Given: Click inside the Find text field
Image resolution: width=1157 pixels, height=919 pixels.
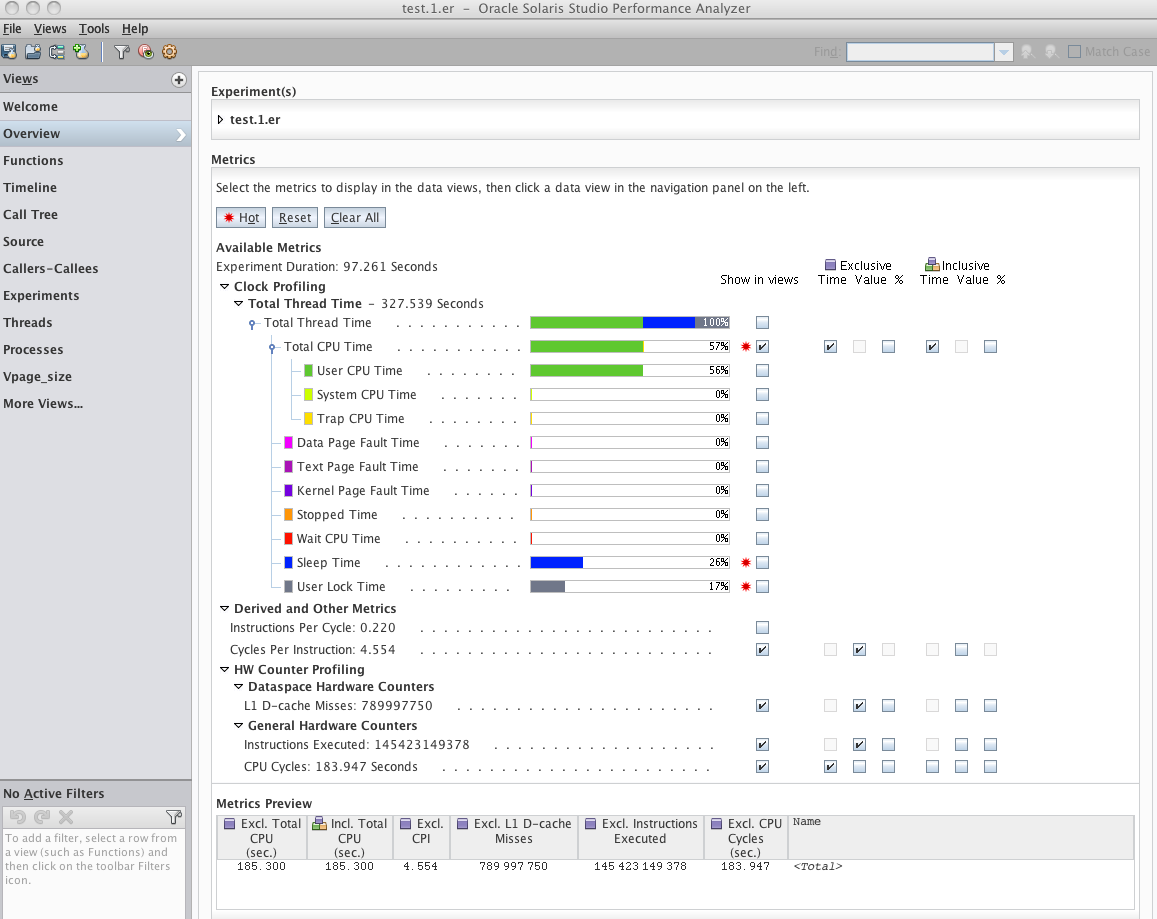Looking at the screenshot, I should [x=920, y=52].
